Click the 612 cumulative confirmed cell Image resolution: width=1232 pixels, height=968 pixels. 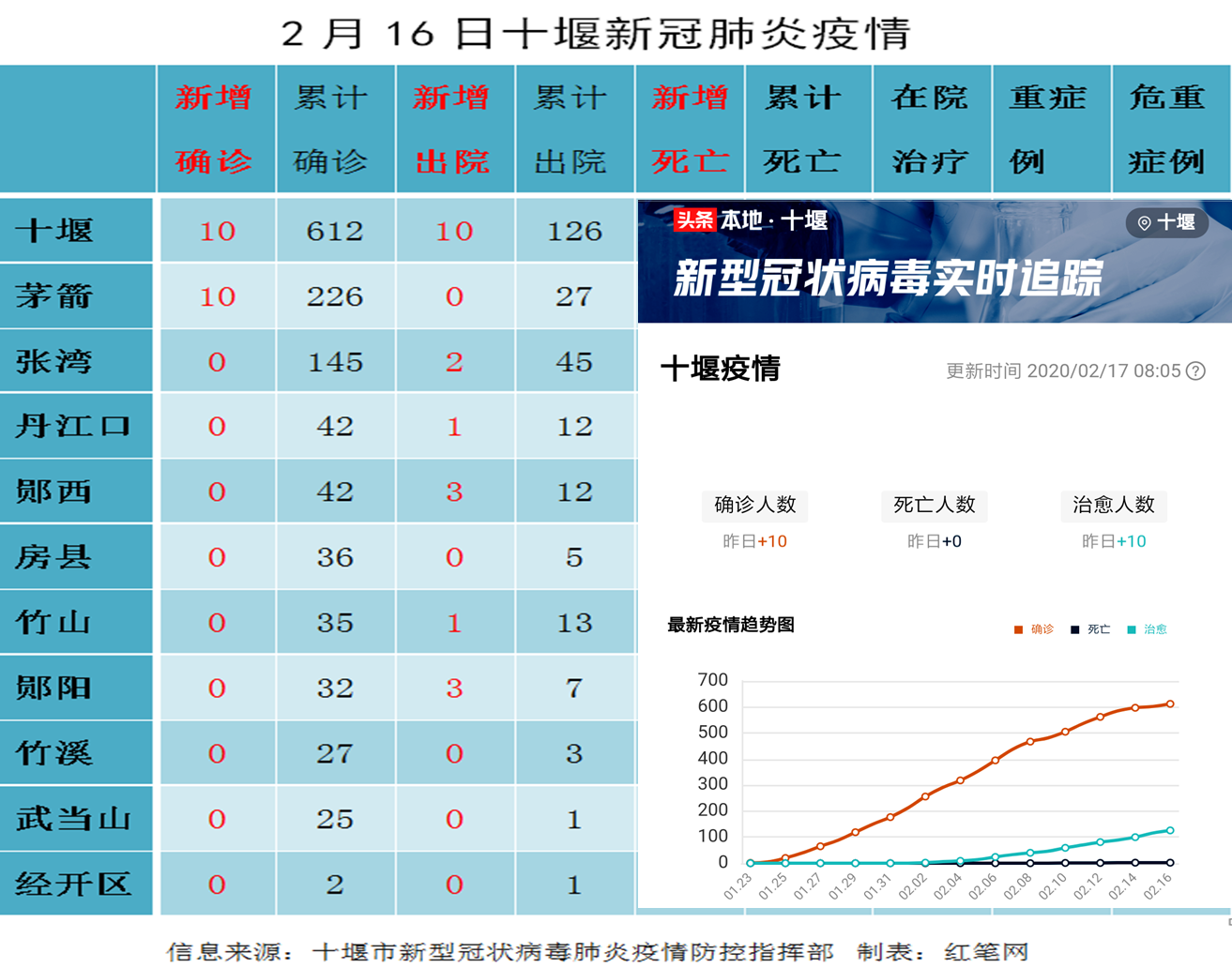tap(335, 231)
